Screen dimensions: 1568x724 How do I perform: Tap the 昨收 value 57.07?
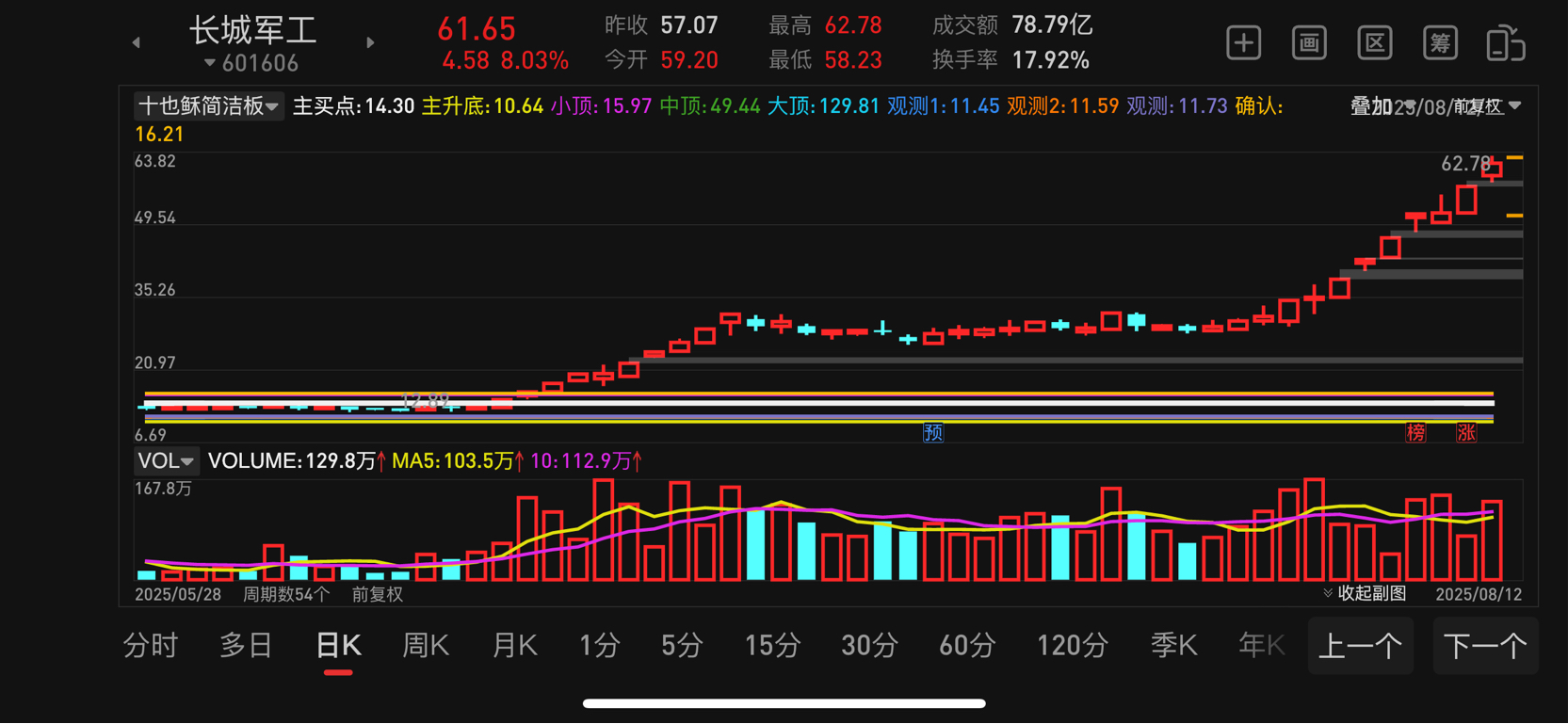tap(689, 25)
